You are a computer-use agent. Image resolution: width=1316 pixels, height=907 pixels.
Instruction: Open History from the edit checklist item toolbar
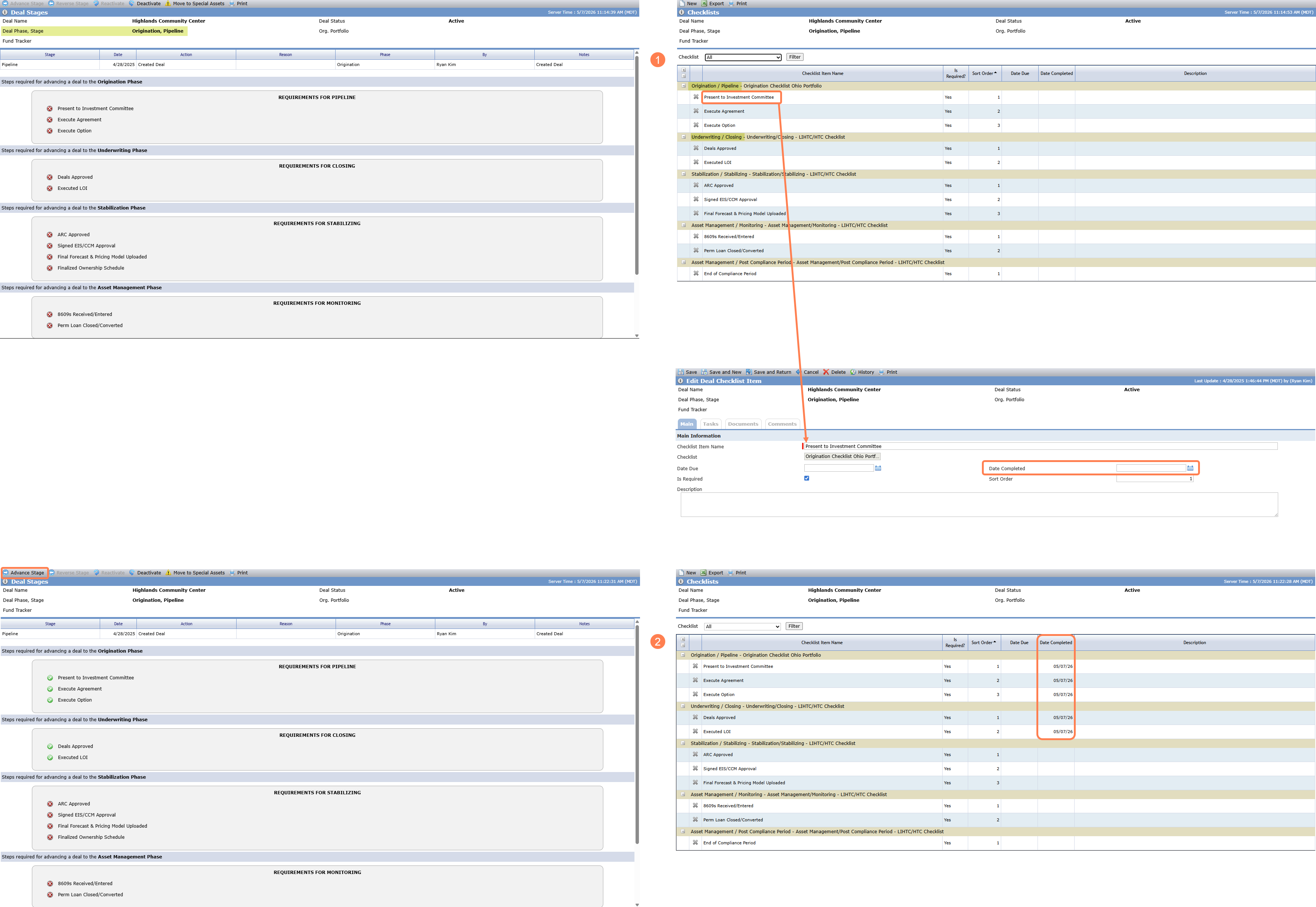coord(861,372)
